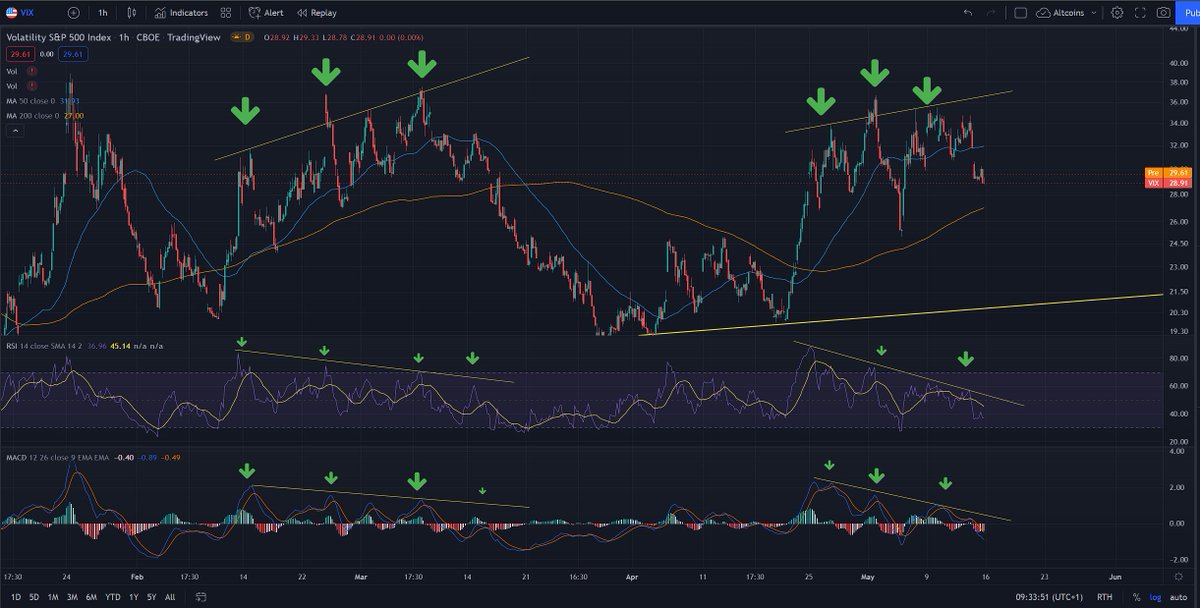Add a symbol to compare with plus icon
Screen dimensions: 1200x608
click(73, 13)
